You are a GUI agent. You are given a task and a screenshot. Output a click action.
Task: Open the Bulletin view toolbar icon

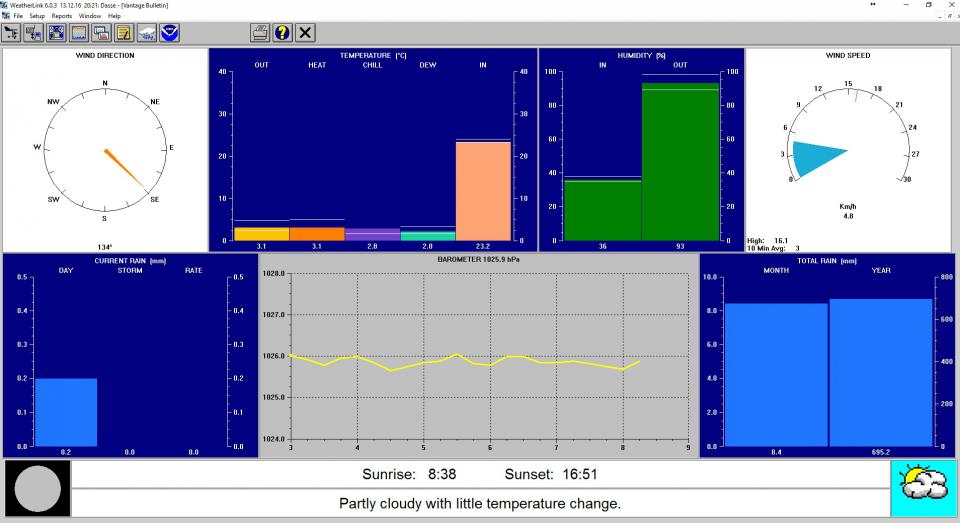[x=56, y=33]
